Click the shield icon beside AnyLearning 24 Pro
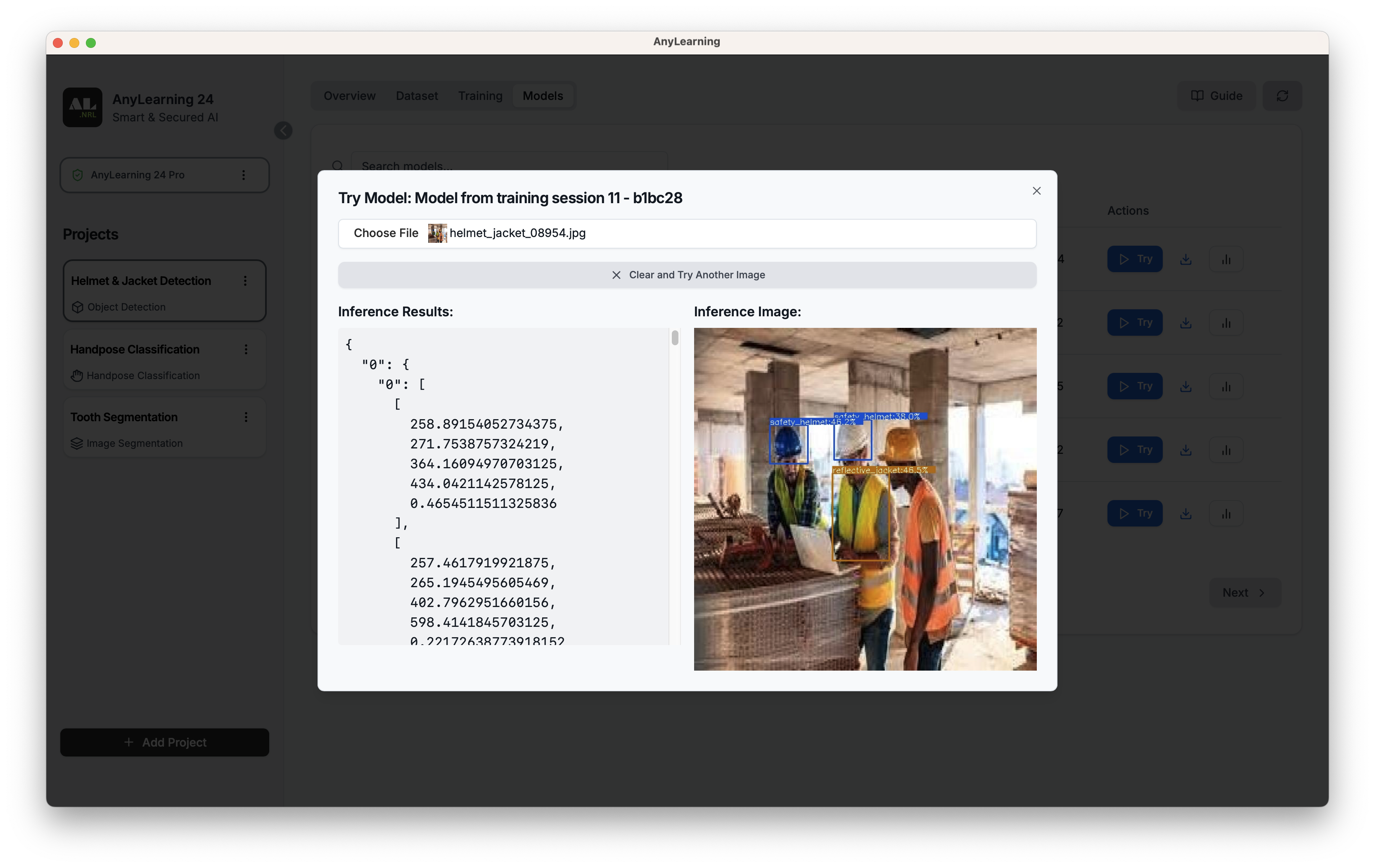Viewport: 1375px width, 868px height. (78, 175)
